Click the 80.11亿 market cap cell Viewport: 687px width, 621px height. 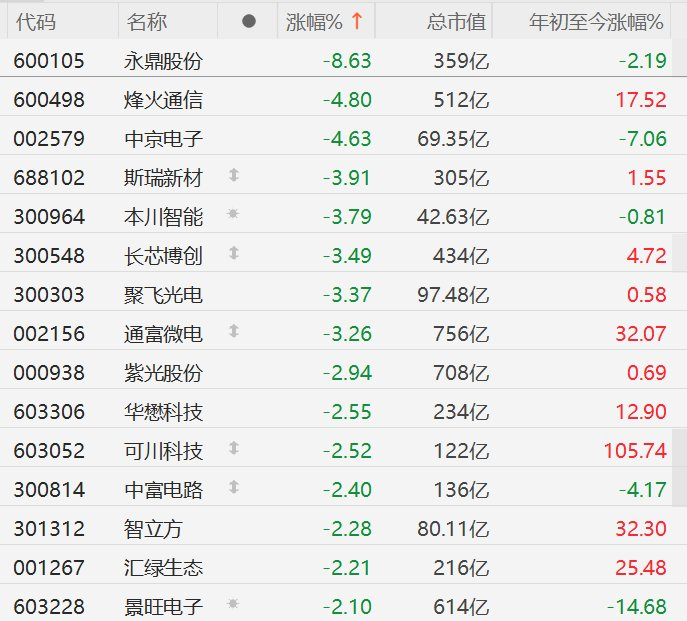[453, 529]
